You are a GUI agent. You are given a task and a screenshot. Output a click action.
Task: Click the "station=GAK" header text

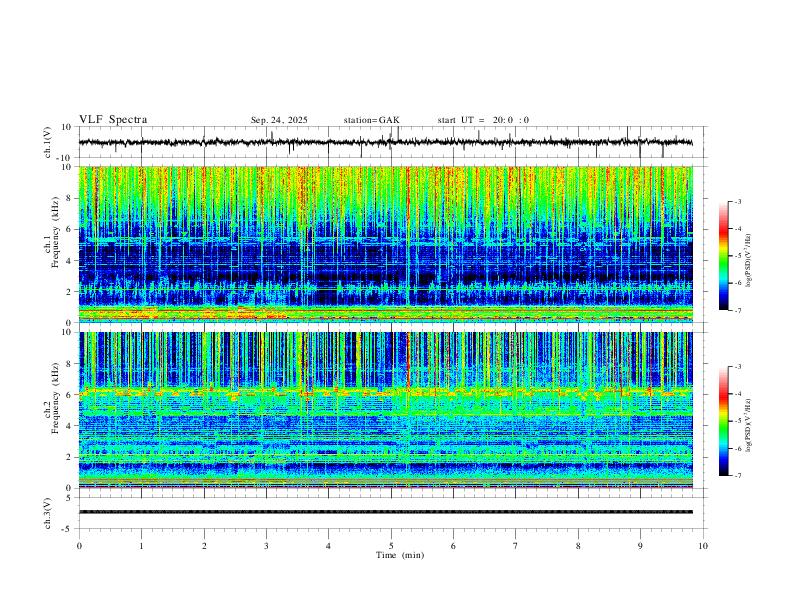(371, 120)
